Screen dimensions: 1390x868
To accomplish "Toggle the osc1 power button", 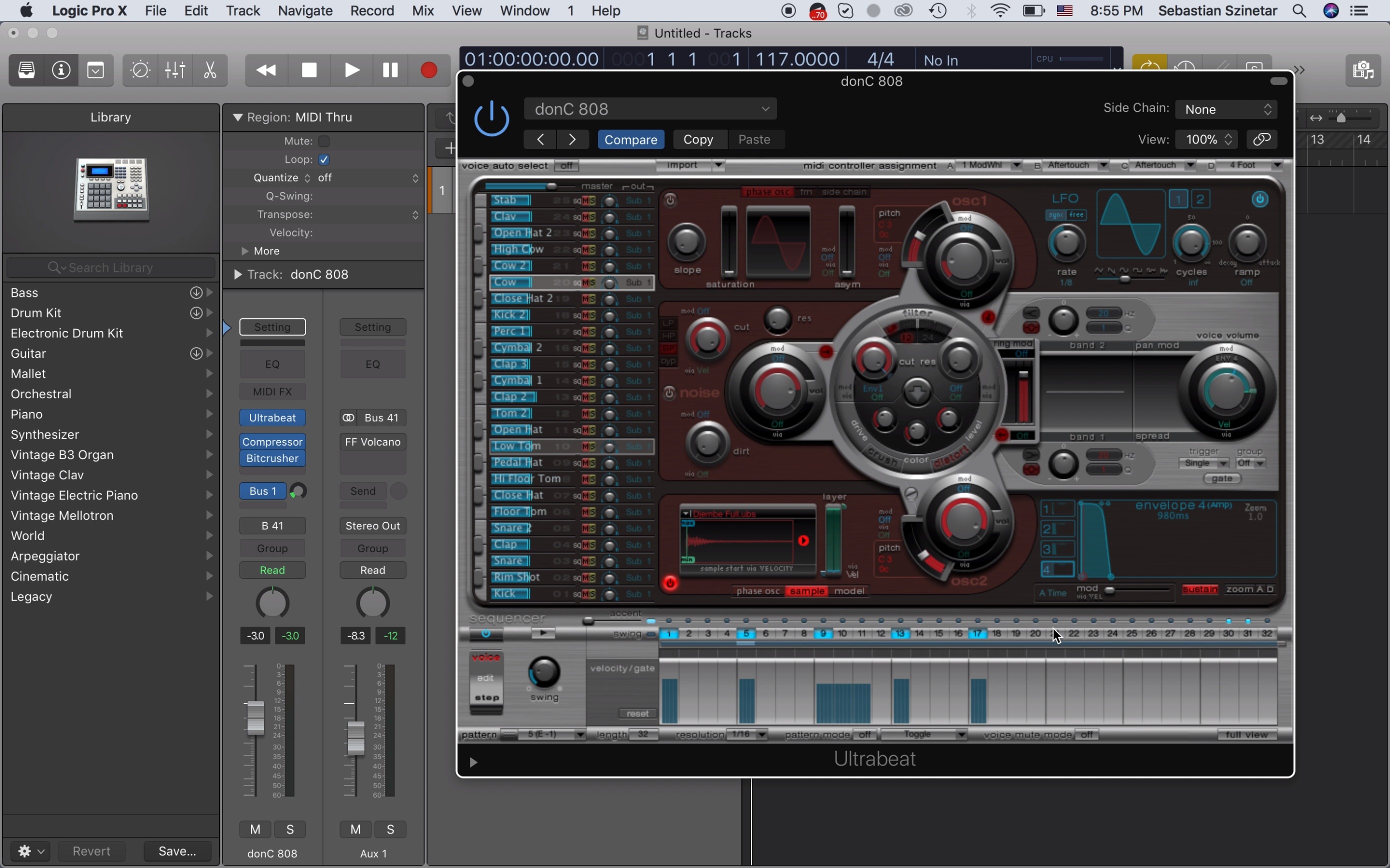I will tap(671, 200).
